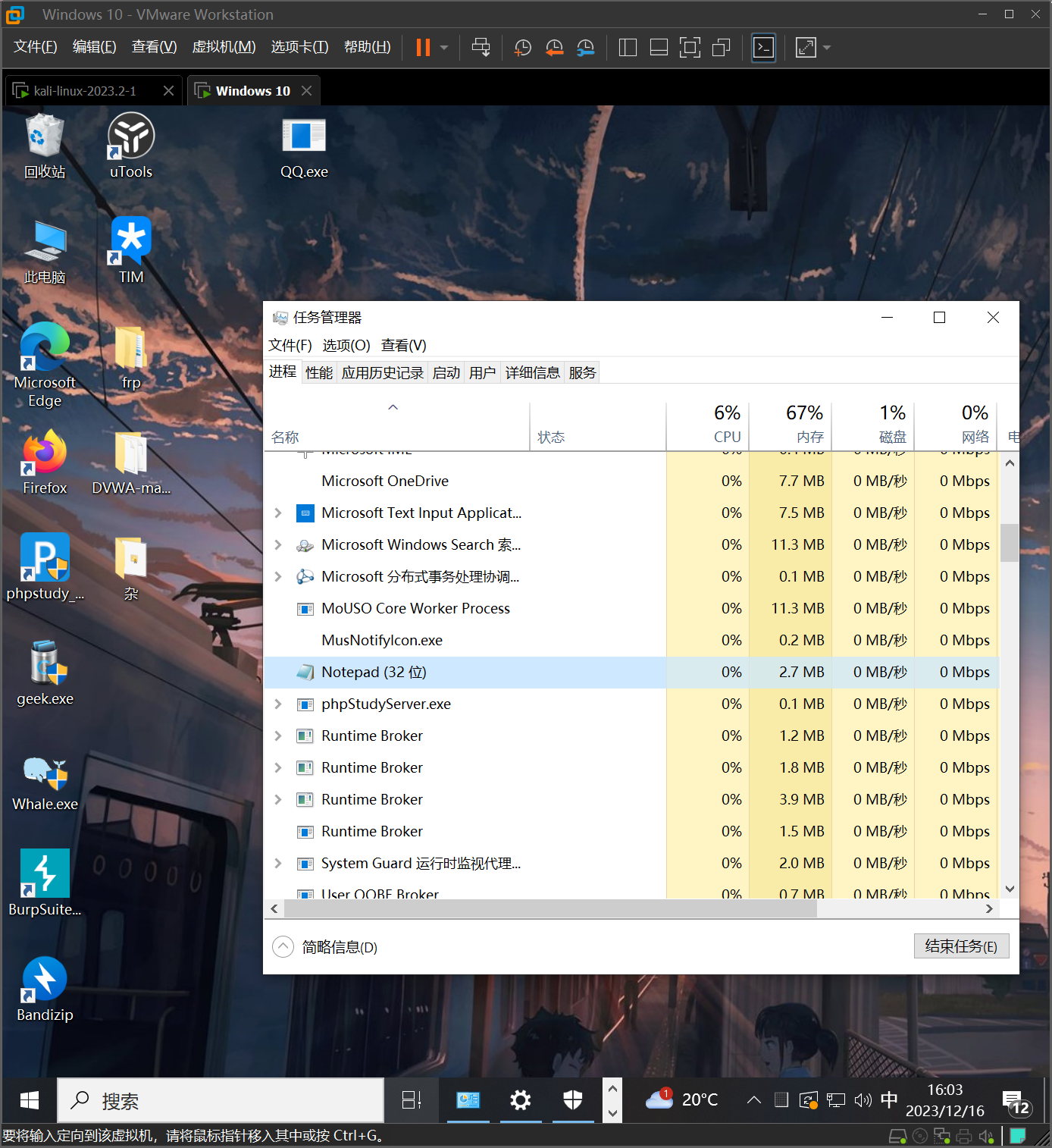Viewport: 1052px width, 1148px height.
Task: Toggle the VMware sidebar library icon
Action: click(628, 48)
